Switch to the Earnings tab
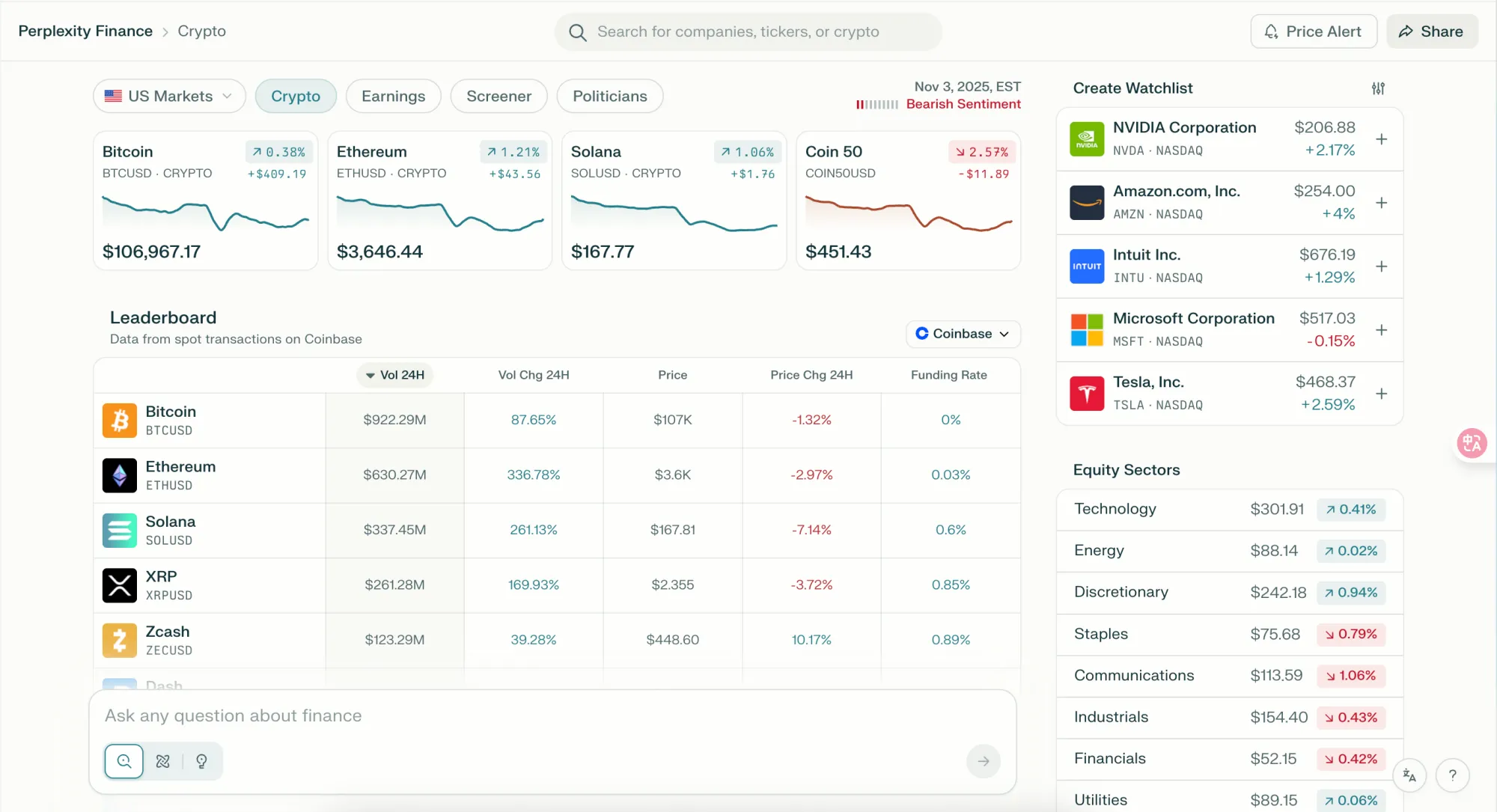Viewport: 1497px width, 812px height. coord(393,96)
